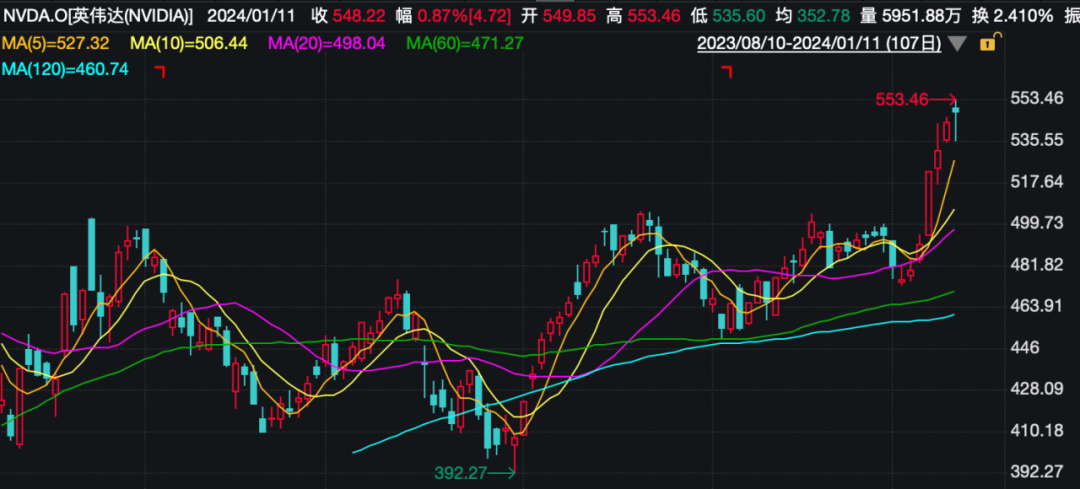This screenshot has width=1080, height=489.
Task: Click the 553.46 high price annotation
Action: pos(902,99)
